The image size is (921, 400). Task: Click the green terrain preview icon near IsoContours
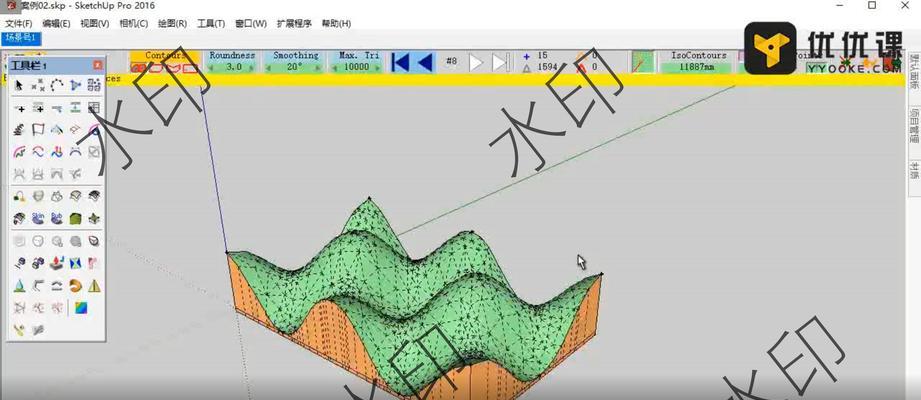tap(643, 62)
